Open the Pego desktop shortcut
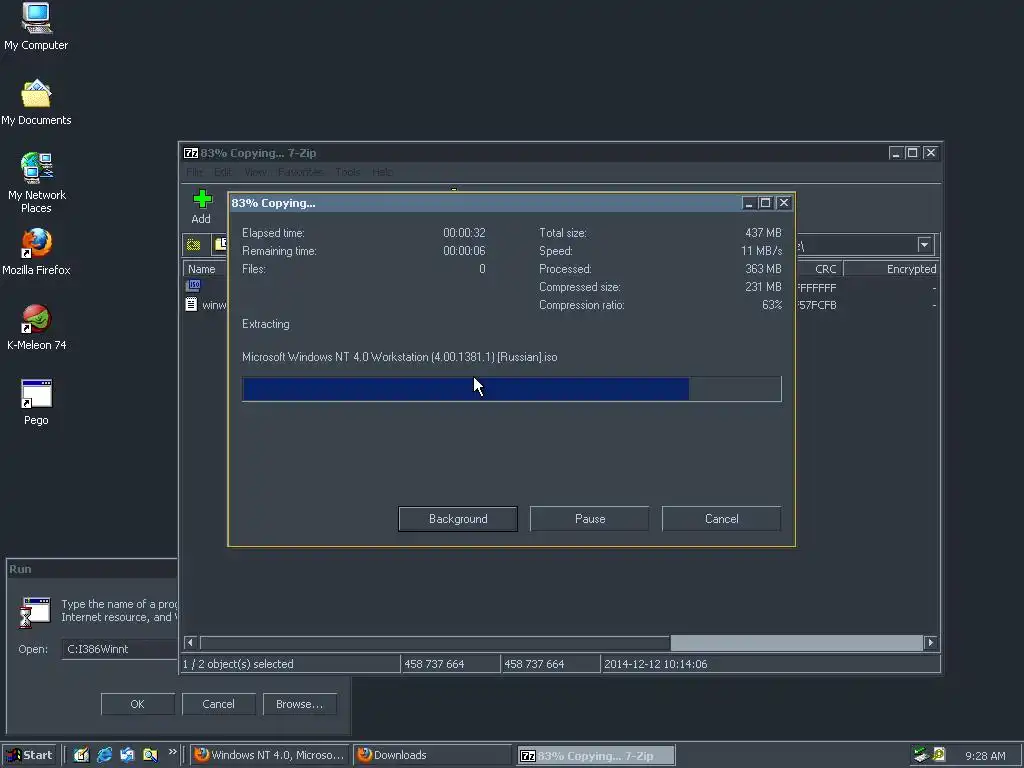Image resolution: width=1024 pixels, height=768 pixels. (36, 402)
